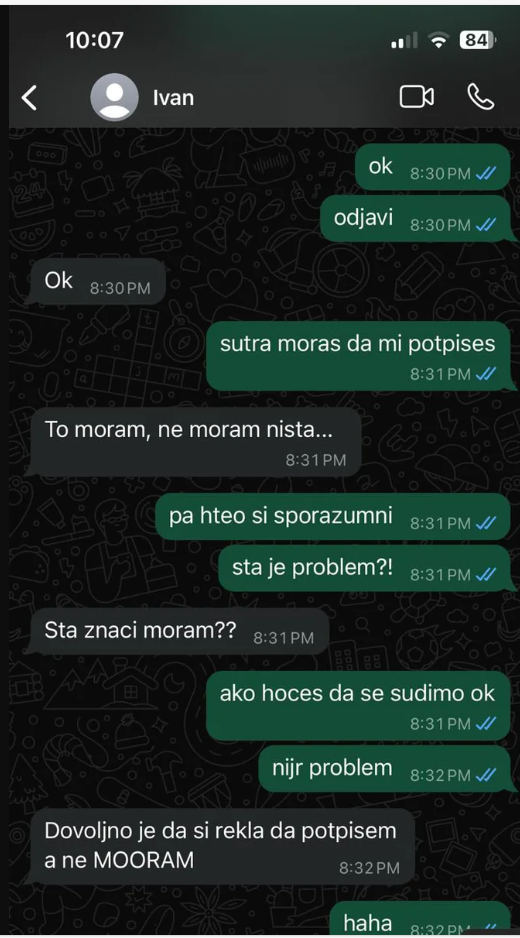Tap the battery indicator in status bar
Viewport: 520px width, 938px height.
click(x=477, y=40)
